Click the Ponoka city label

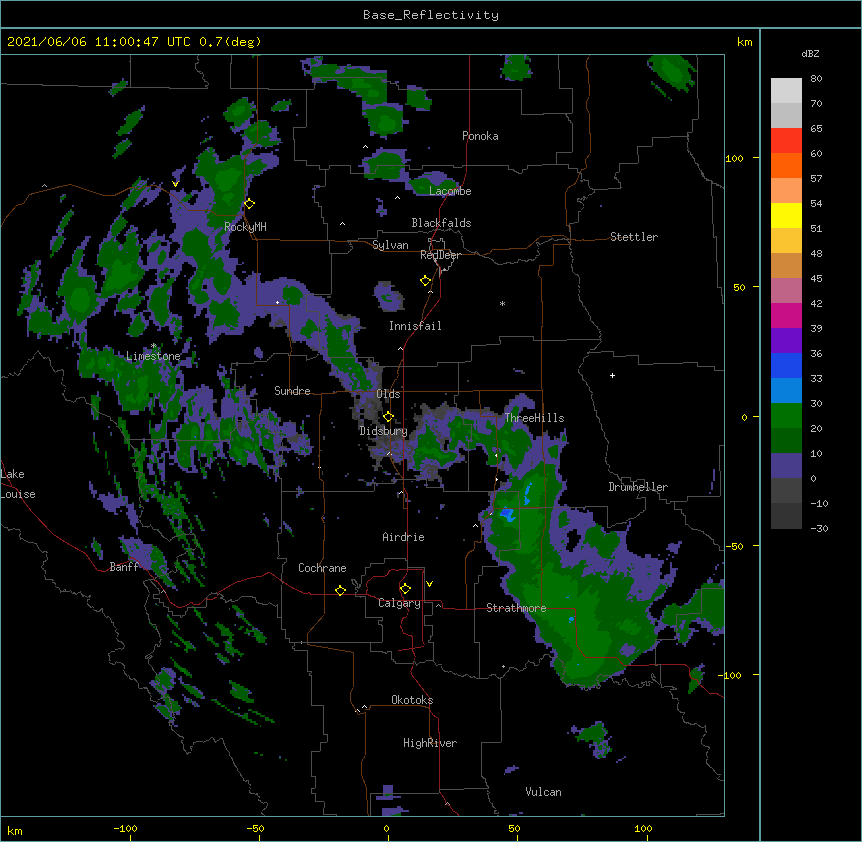click(x=480, y=136)
